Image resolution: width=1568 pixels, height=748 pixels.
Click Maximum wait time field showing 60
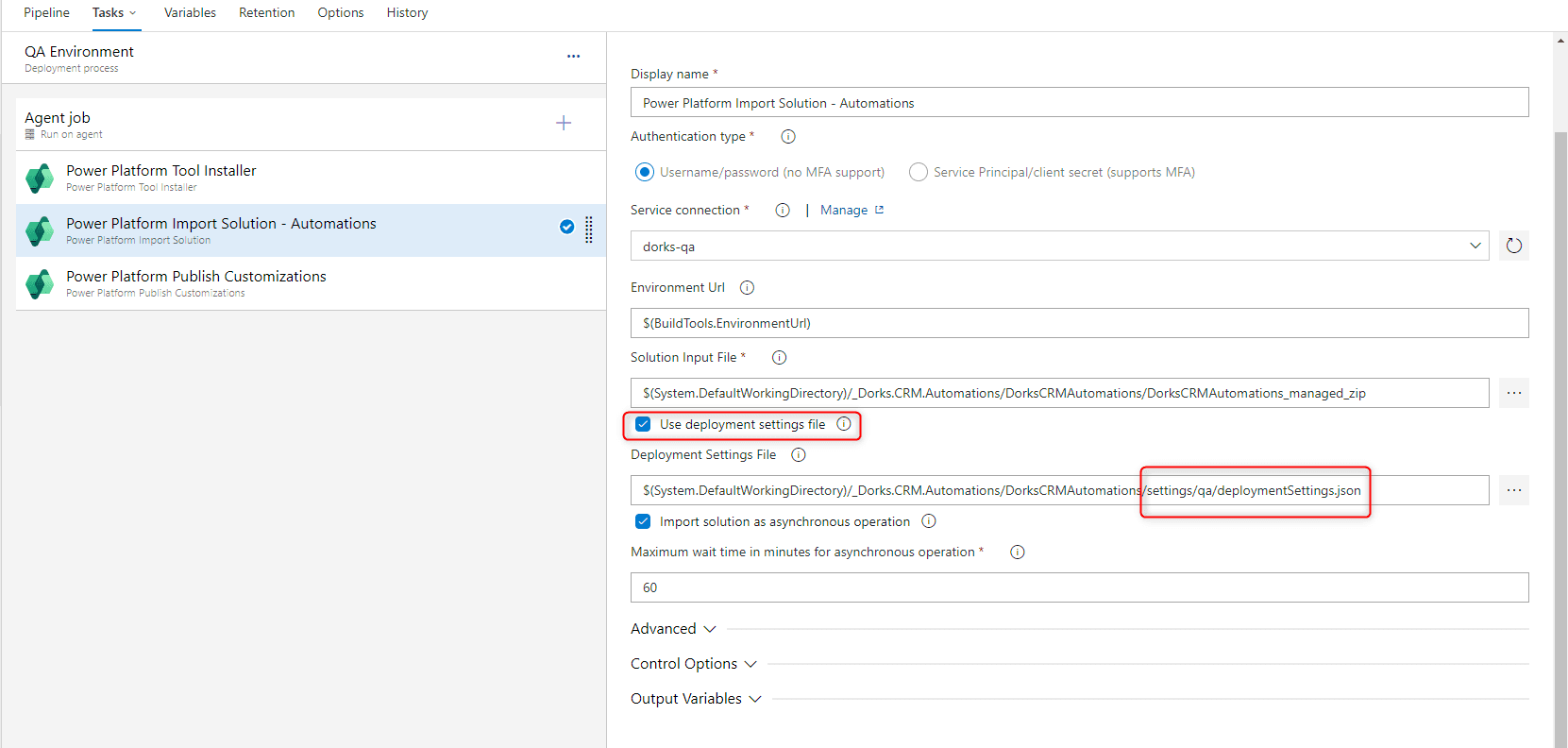(x=1080, y=587)
